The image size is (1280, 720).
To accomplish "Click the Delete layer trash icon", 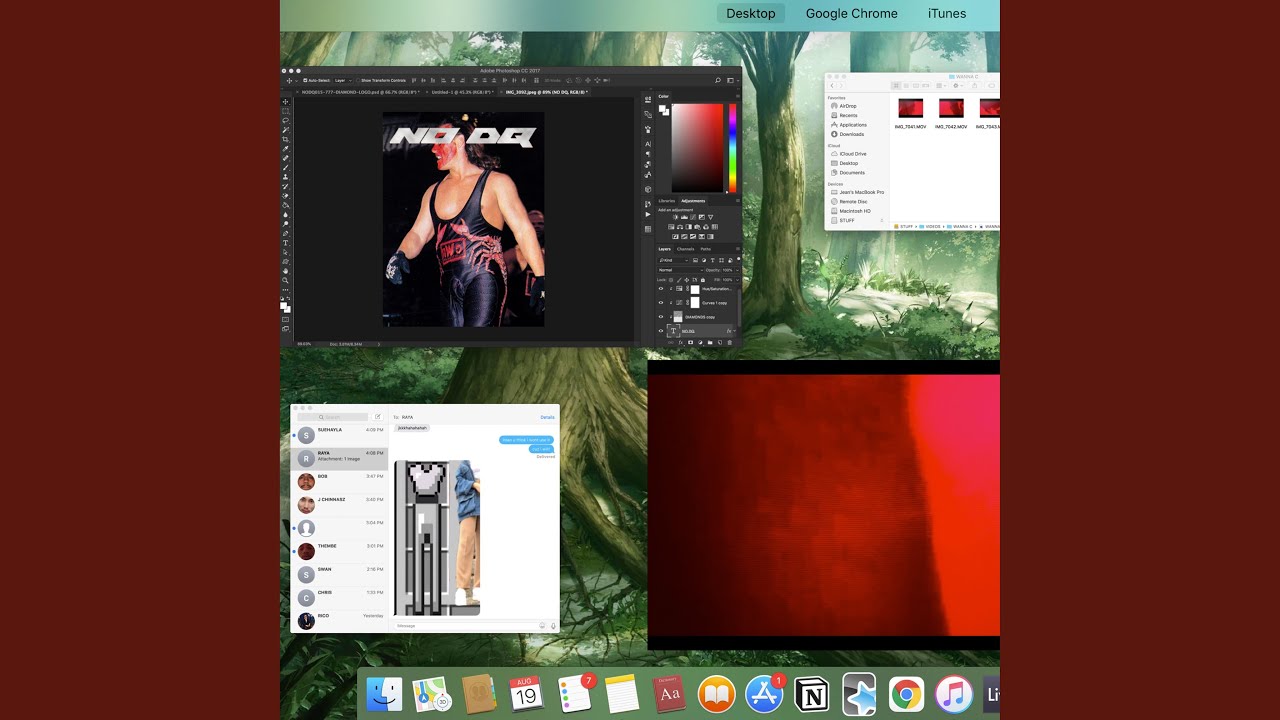I will point(730,342).
